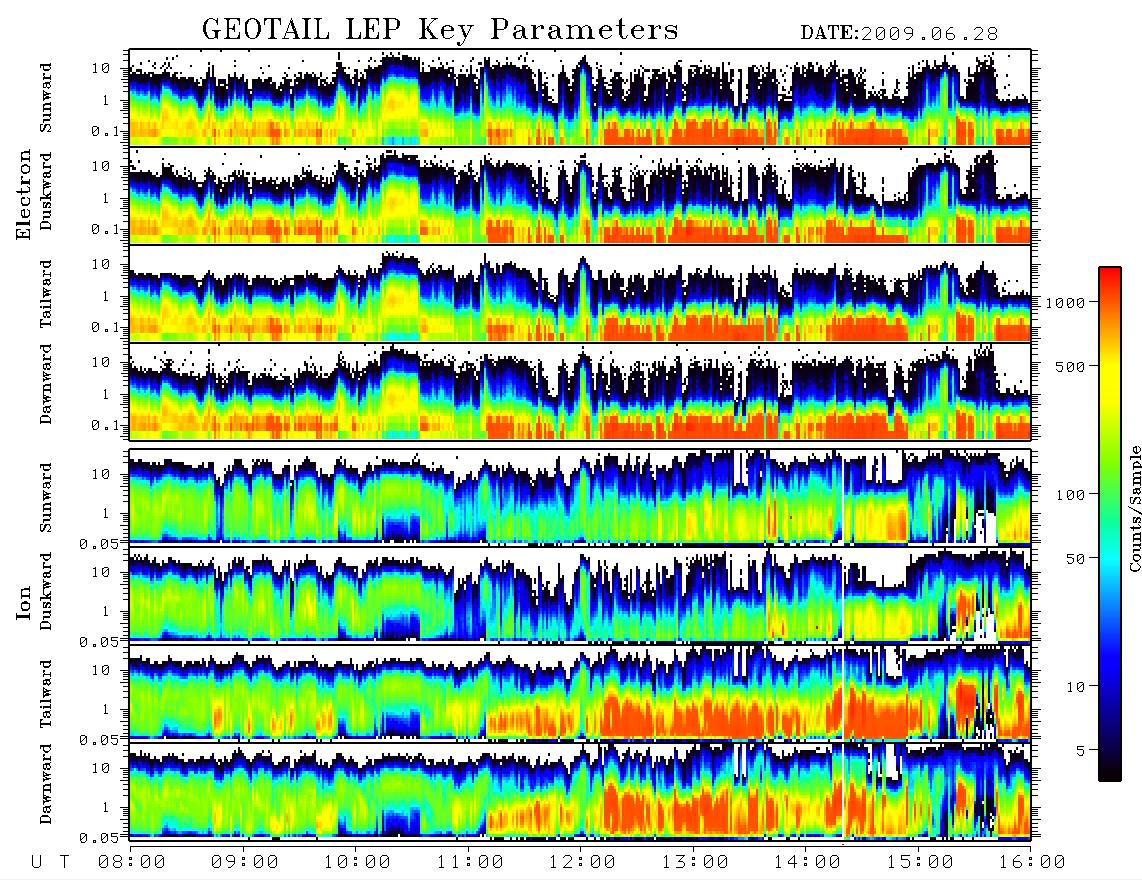
Task: Click inside the Ion Tailward spectrogram panel
Action: [580, 693]
